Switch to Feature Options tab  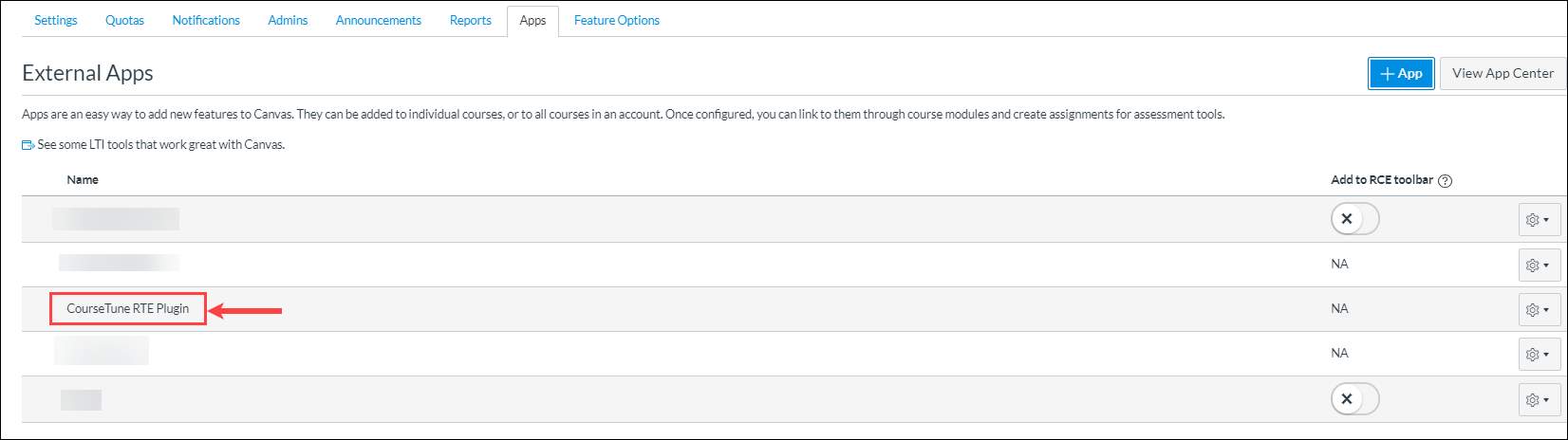[x=616, y=20]
